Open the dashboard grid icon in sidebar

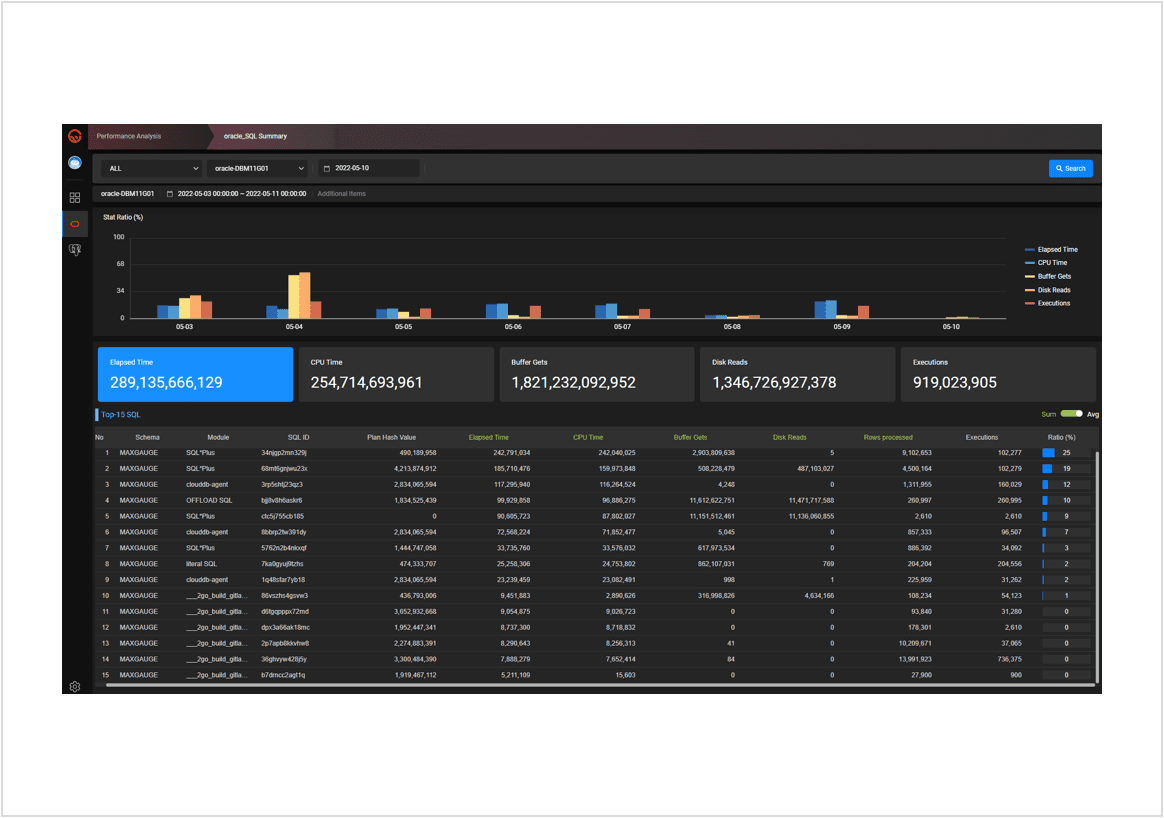(74, 198)
